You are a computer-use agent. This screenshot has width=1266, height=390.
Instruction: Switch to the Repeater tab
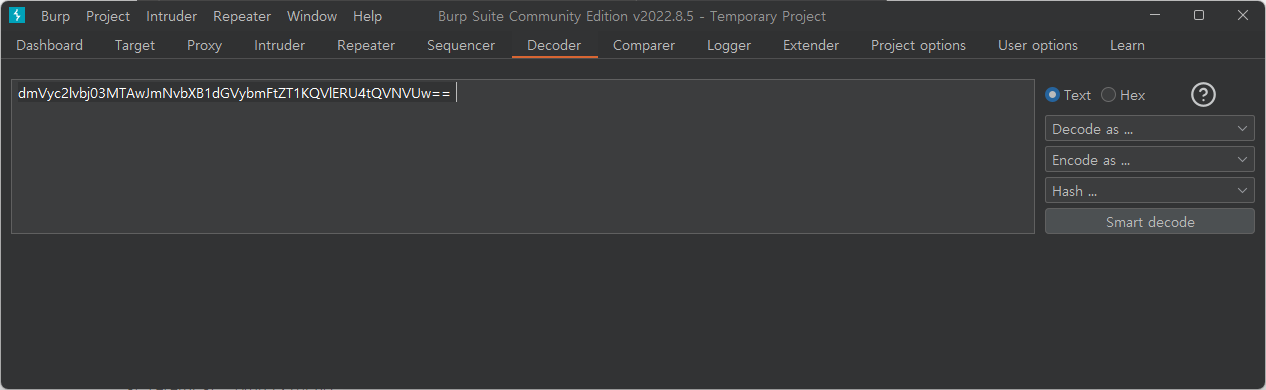point(366,45)
